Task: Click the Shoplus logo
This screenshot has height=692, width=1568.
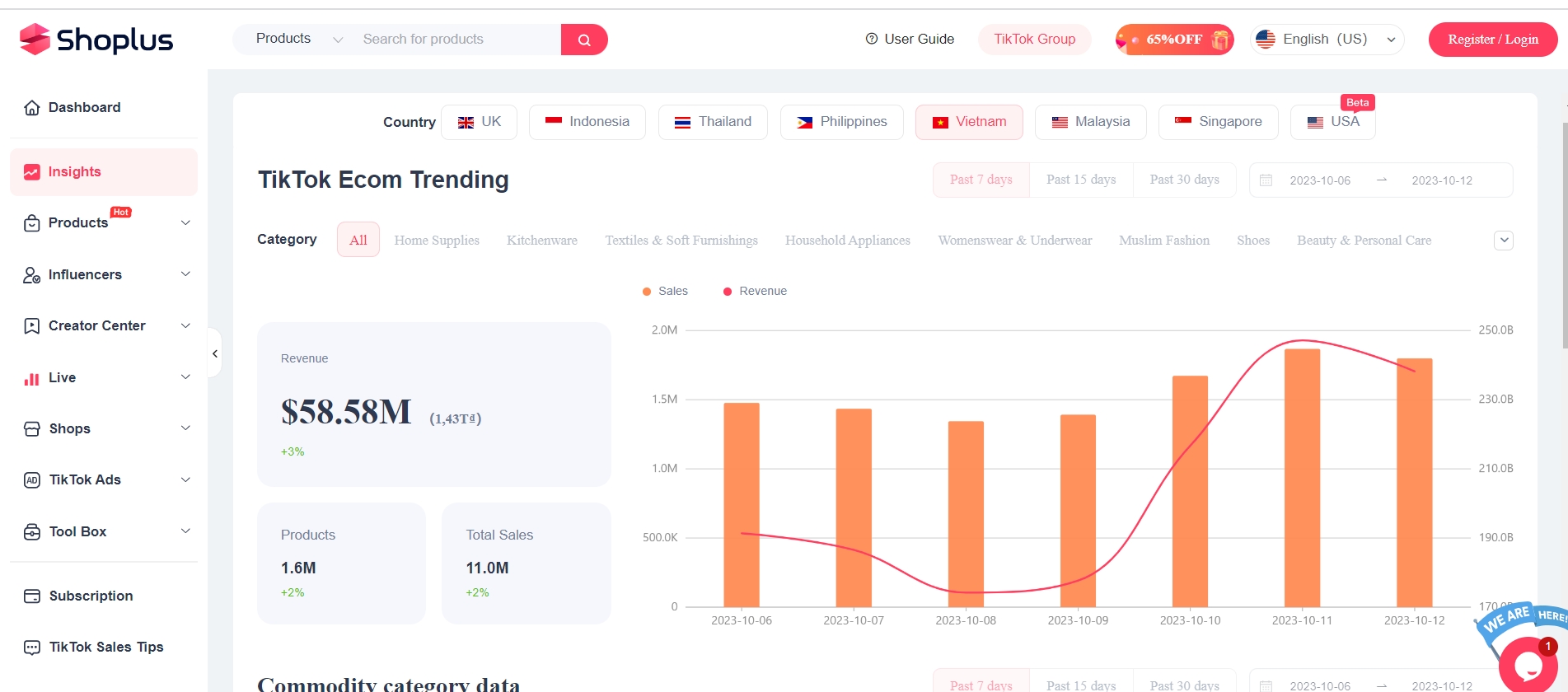Action: [x=96, y=39]
